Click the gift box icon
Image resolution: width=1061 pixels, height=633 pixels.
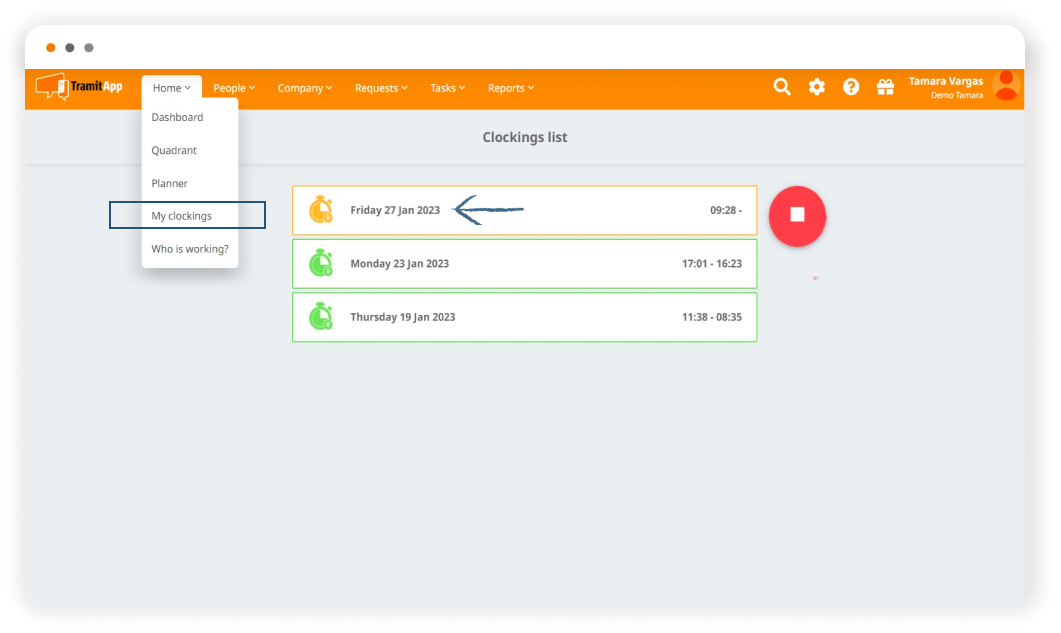point(885,87)
